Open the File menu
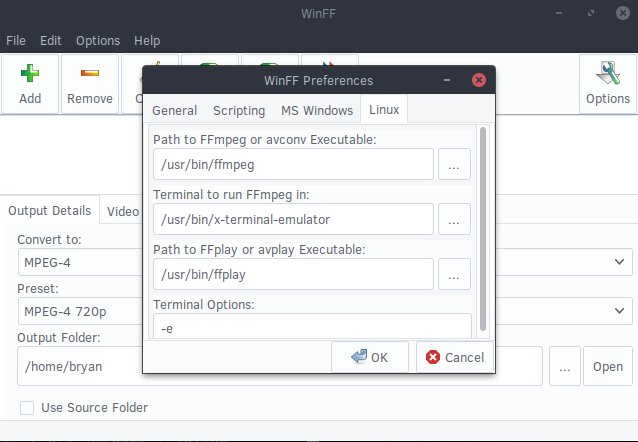The height and width of the screenshot is (442, 638). 16,41
